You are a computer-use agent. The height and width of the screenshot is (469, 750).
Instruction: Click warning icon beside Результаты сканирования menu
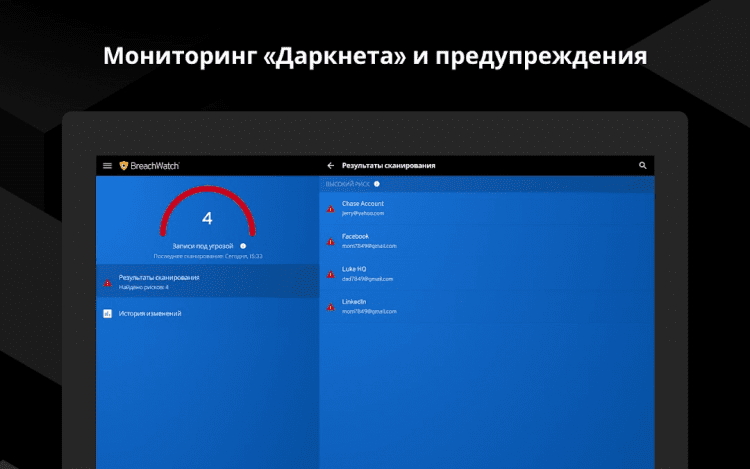tap(108, 283)
